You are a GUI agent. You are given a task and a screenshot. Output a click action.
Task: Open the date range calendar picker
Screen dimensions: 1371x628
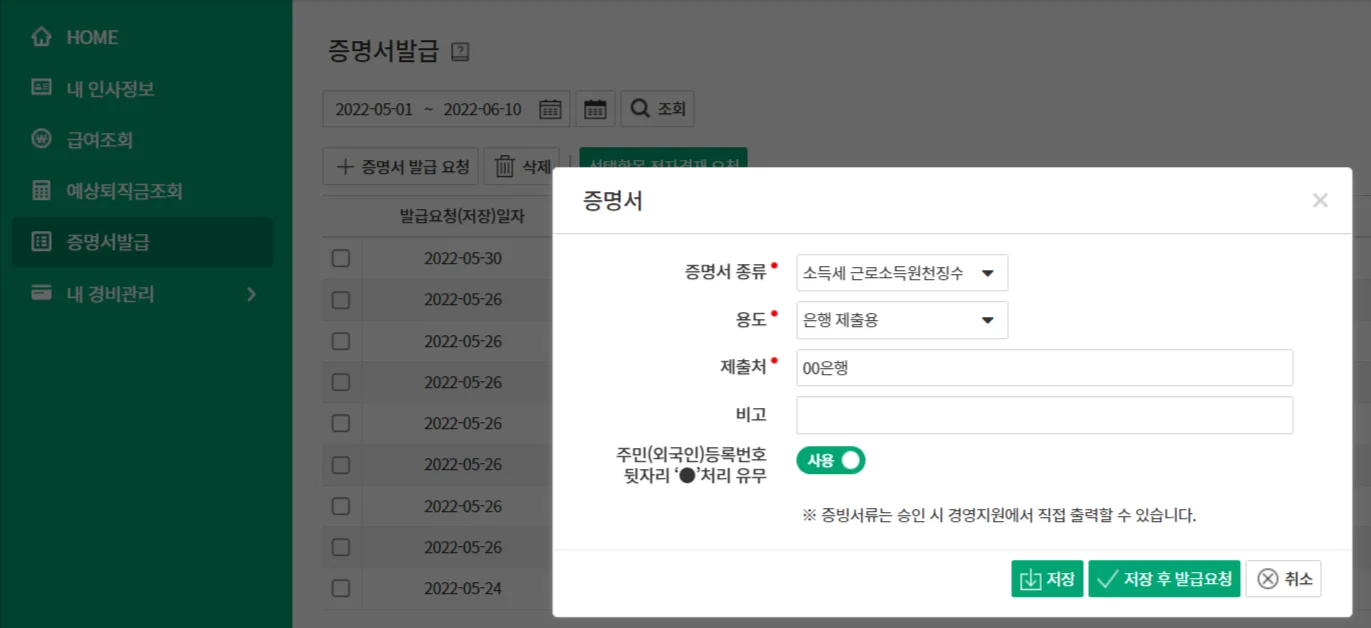(x=549, y=109)
